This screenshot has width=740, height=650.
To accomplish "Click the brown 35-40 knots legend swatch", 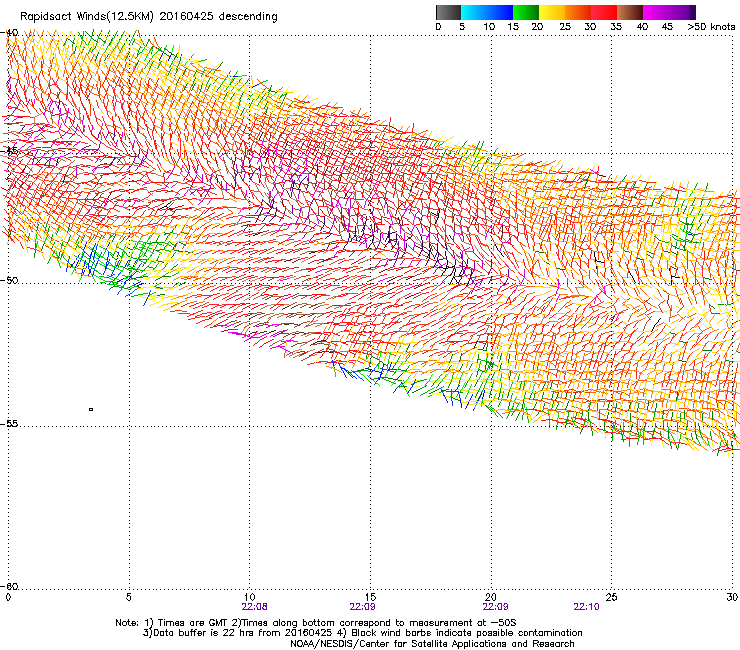I will 630,12.
